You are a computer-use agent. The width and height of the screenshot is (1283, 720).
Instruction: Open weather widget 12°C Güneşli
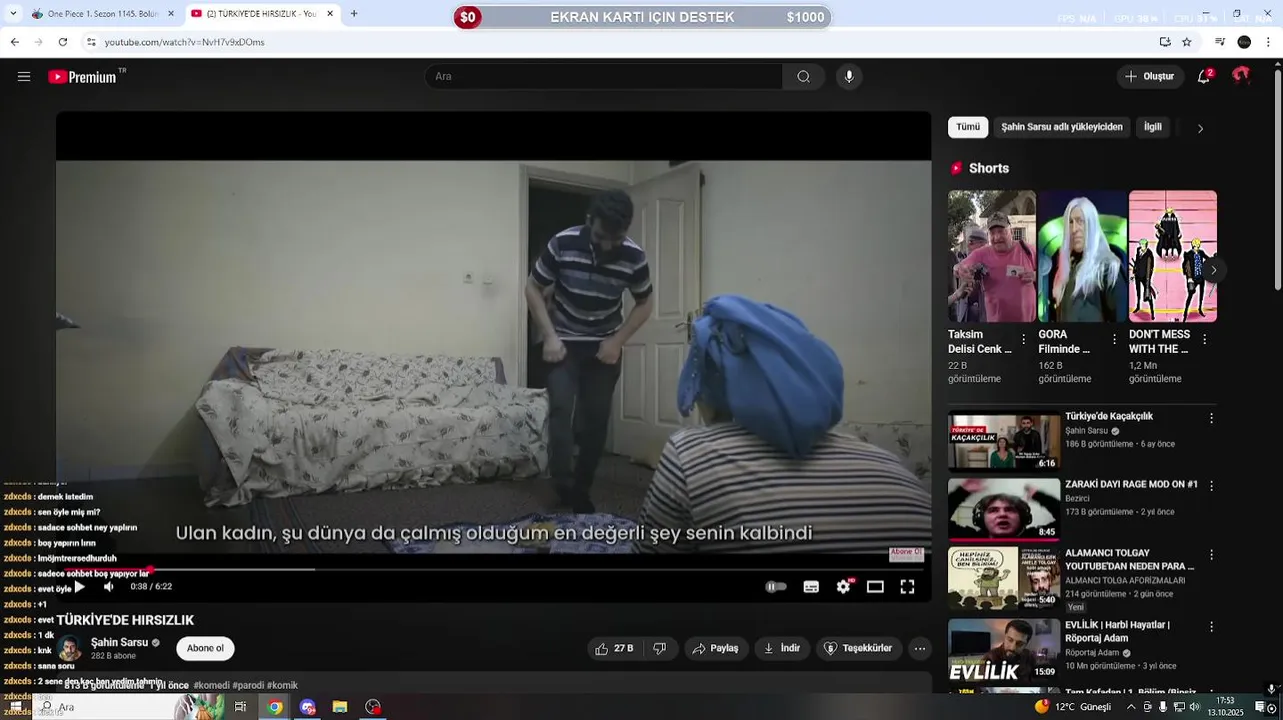point(1073,707)
